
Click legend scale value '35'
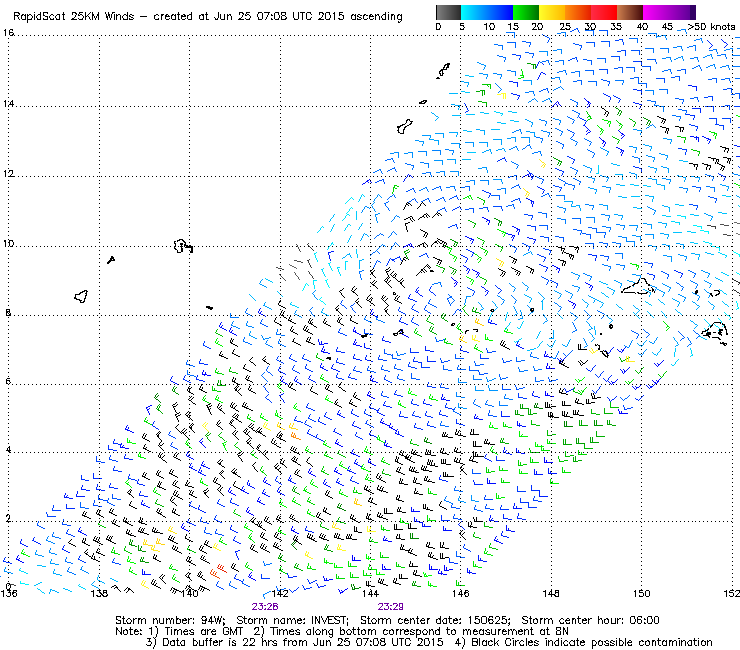616,27
